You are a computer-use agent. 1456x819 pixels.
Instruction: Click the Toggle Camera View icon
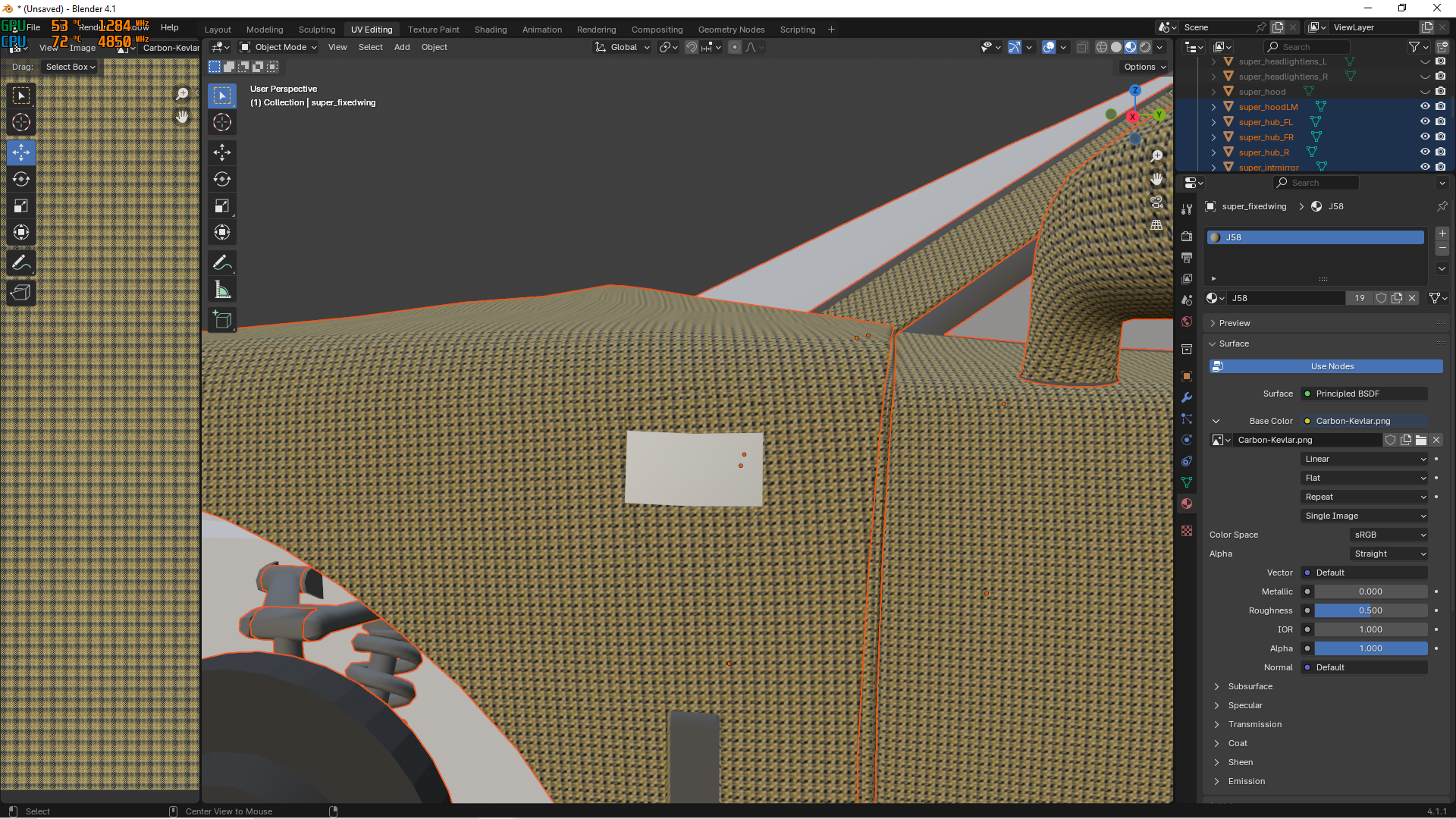tap(1156, 202)
